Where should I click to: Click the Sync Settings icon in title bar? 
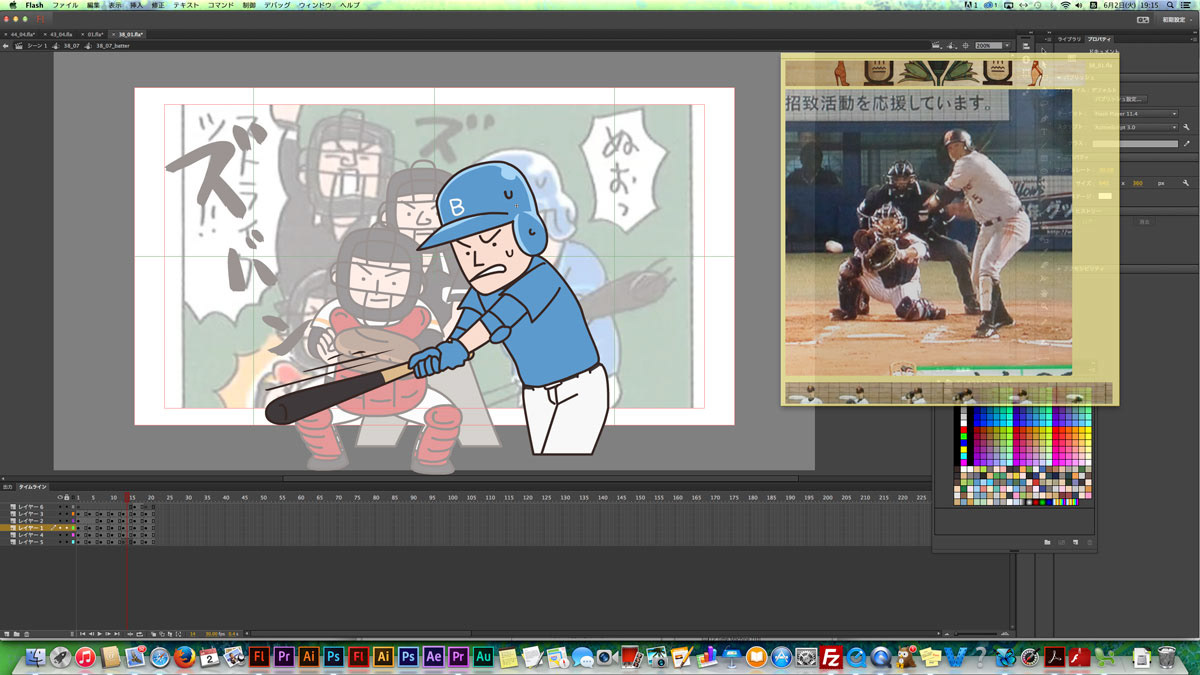(1143, 19)
